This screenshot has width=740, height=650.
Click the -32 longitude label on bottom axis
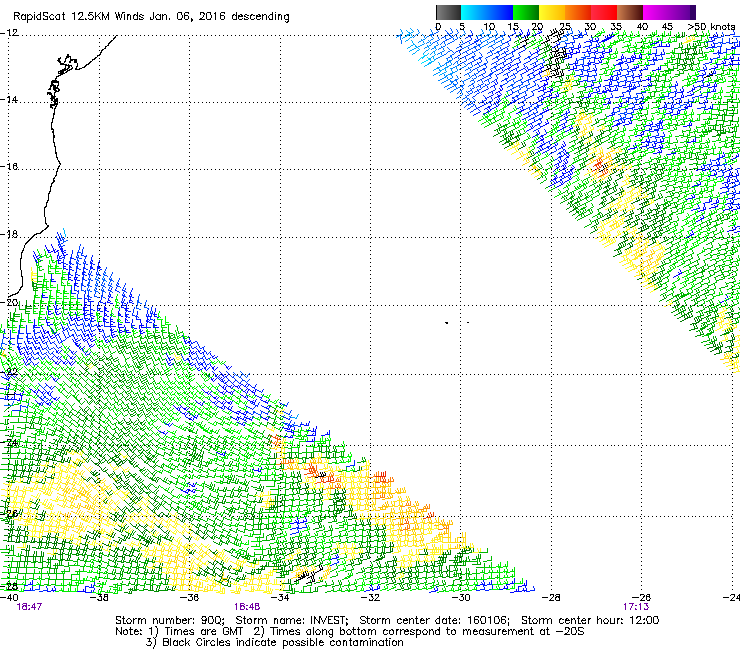[370, 598]
